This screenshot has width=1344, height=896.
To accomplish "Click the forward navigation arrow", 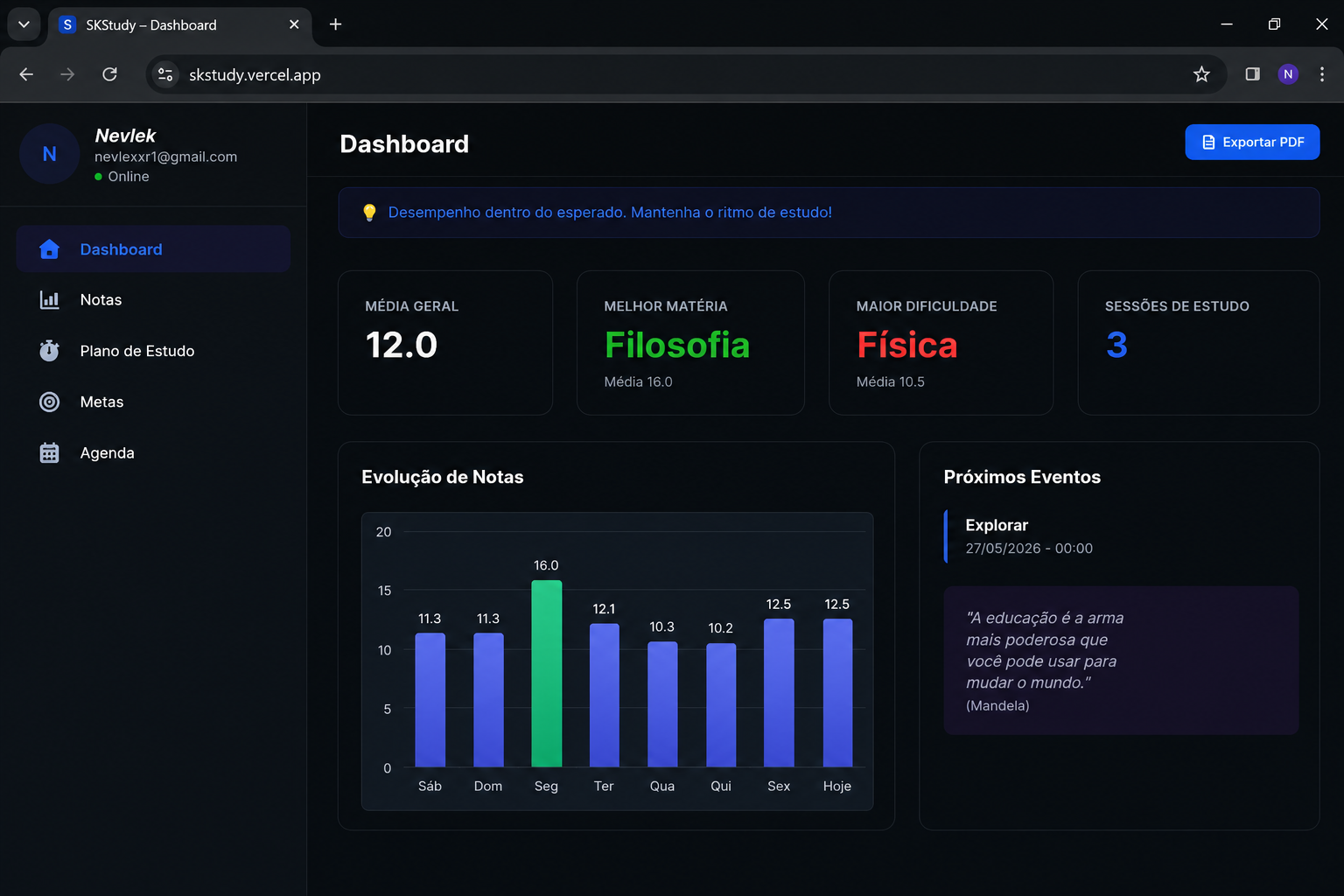I will (x=67, y=74).
